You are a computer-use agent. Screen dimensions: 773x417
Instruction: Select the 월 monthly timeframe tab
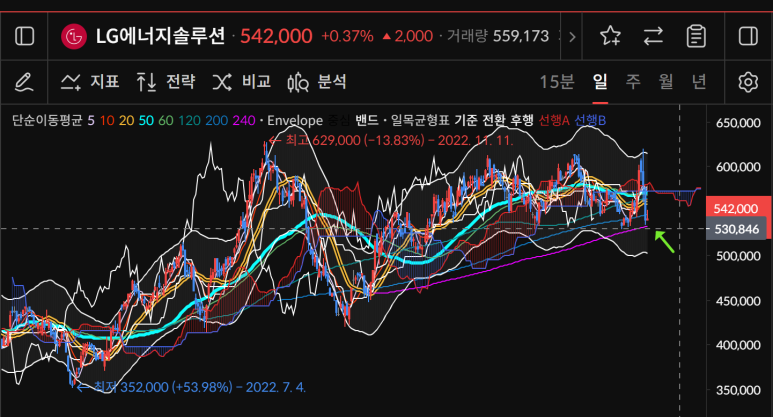pos(666,82)
